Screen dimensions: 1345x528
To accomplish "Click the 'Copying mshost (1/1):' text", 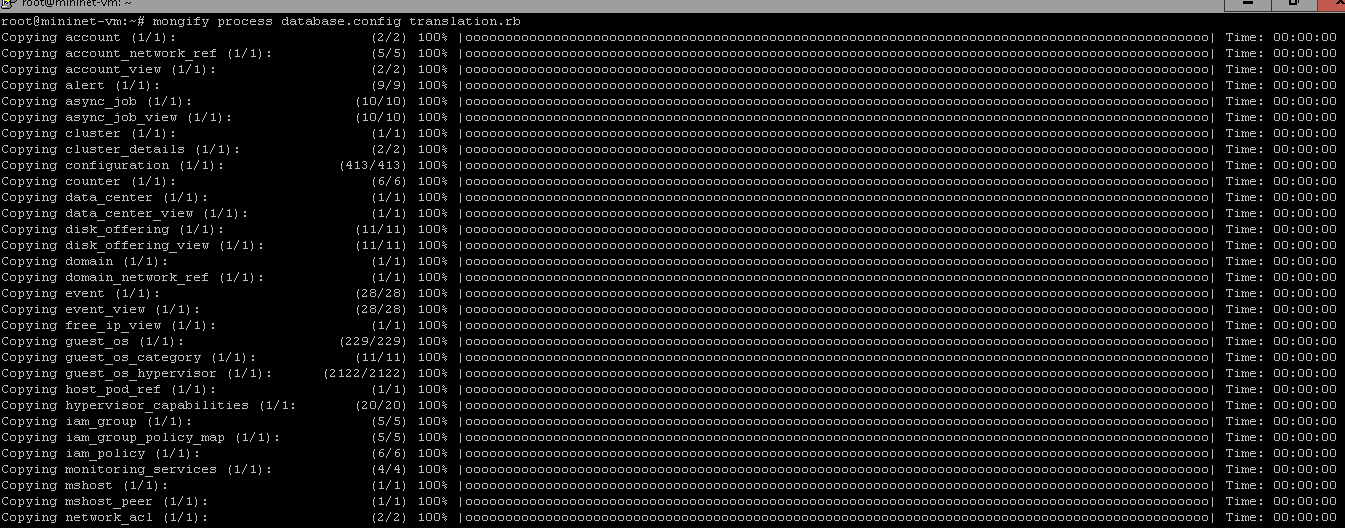I will point(85,485).
